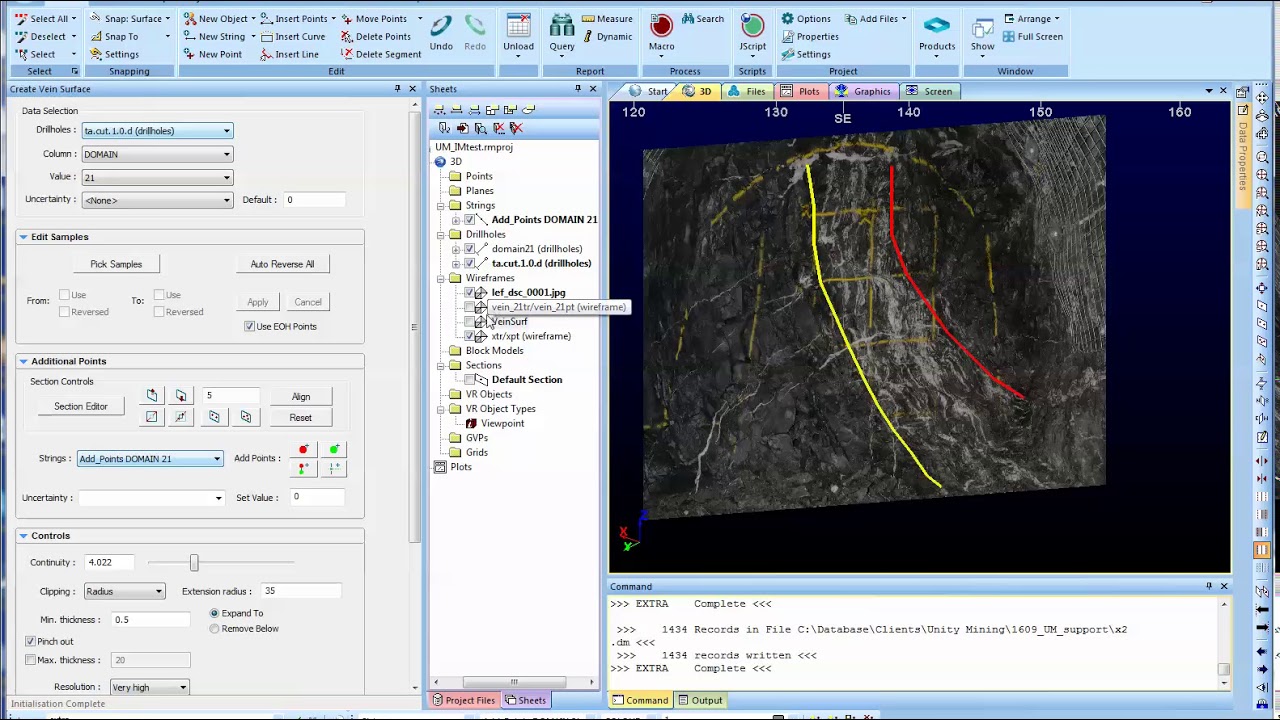Screen dimensions: 1280x720
Task: Click Insert Line tool
Action: pos(289,54)
